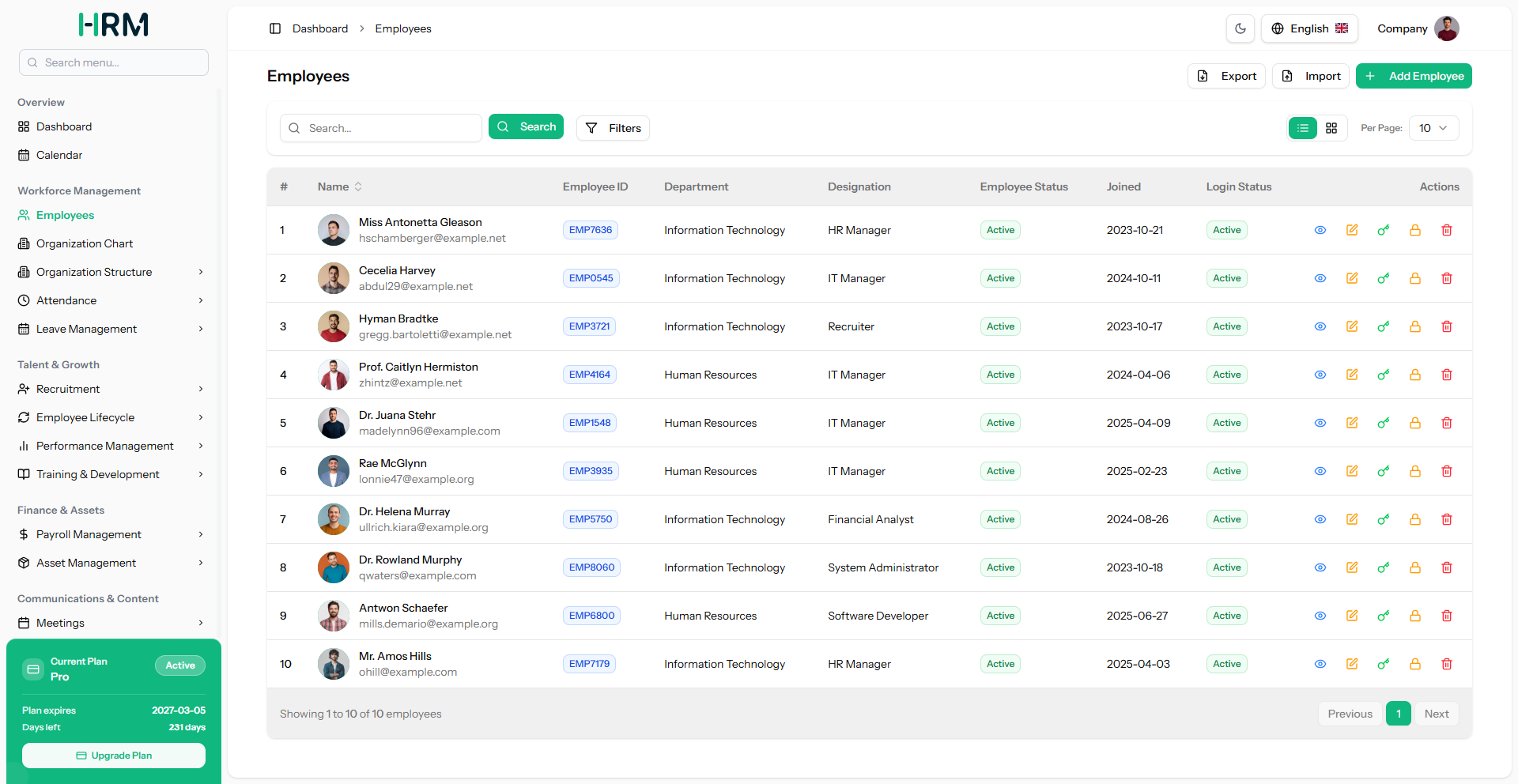1518x784 pixels.
Task: Delete Antwon Schaefer with trash icon
Action: tap(1447, 616)
